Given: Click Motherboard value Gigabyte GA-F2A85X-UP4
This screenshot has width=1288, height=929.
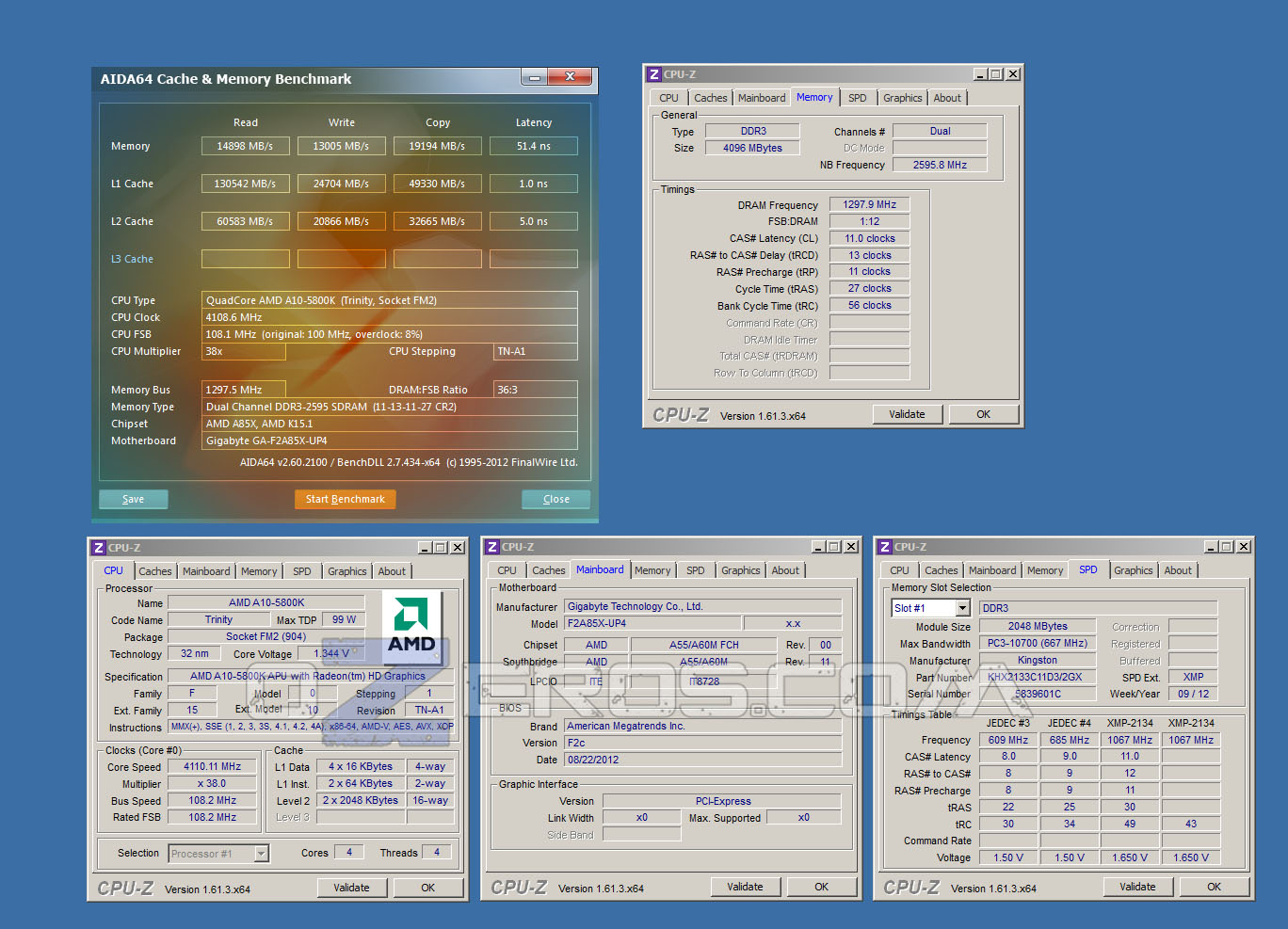Looking at the screenshot, I should [x=390, y=440].
